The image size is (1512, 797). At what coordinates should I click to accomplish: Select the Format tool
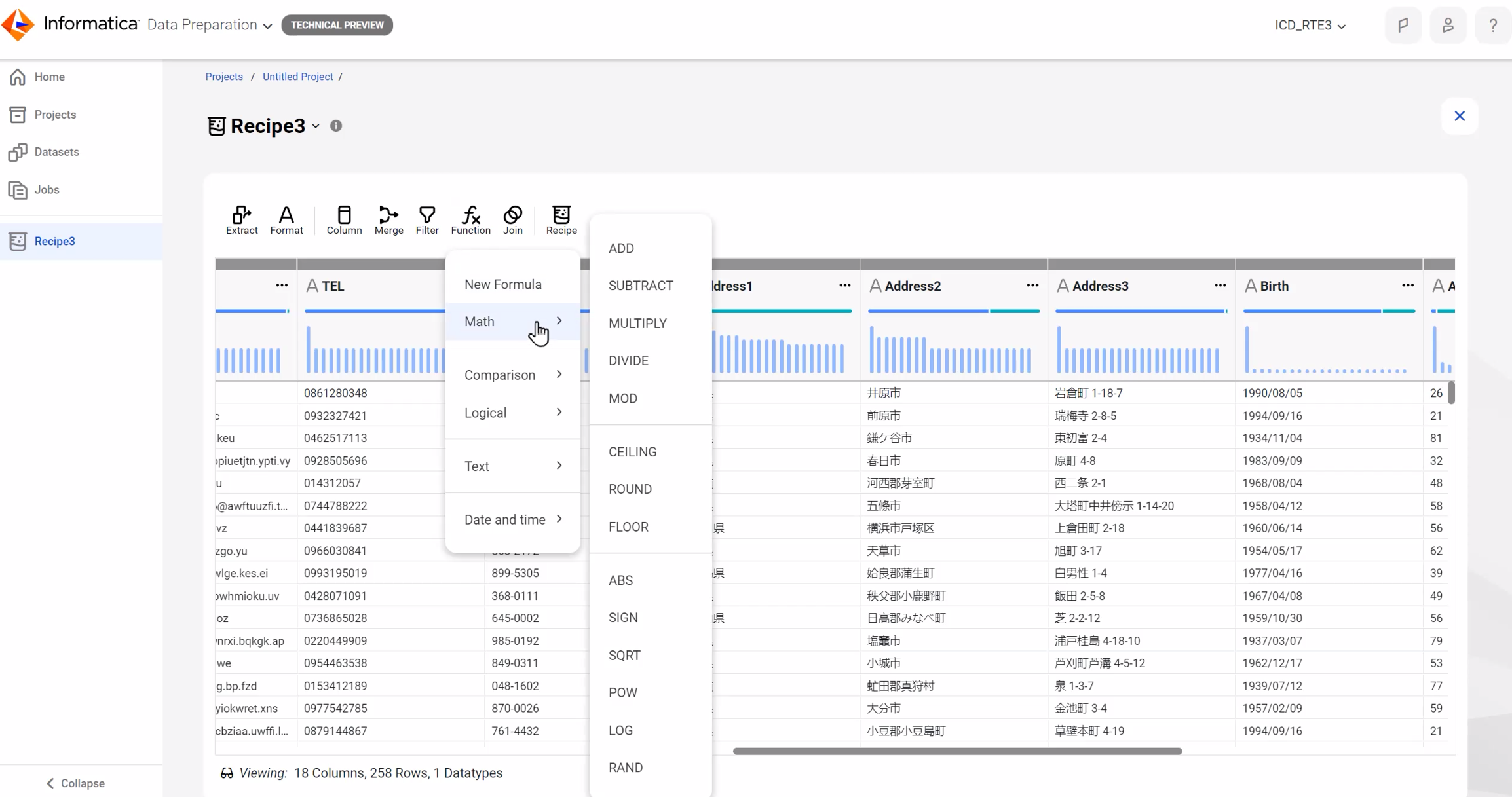pos(286,220)
